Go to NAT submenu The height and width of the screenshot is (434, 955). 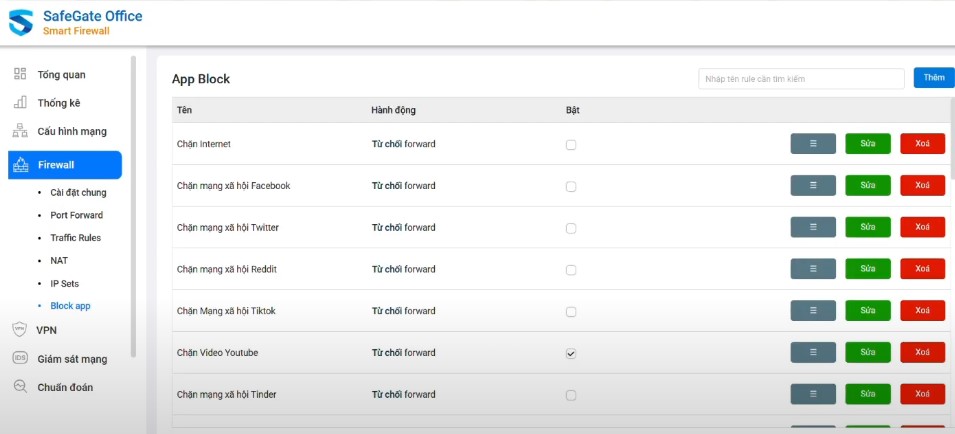(x=59, y=261)
